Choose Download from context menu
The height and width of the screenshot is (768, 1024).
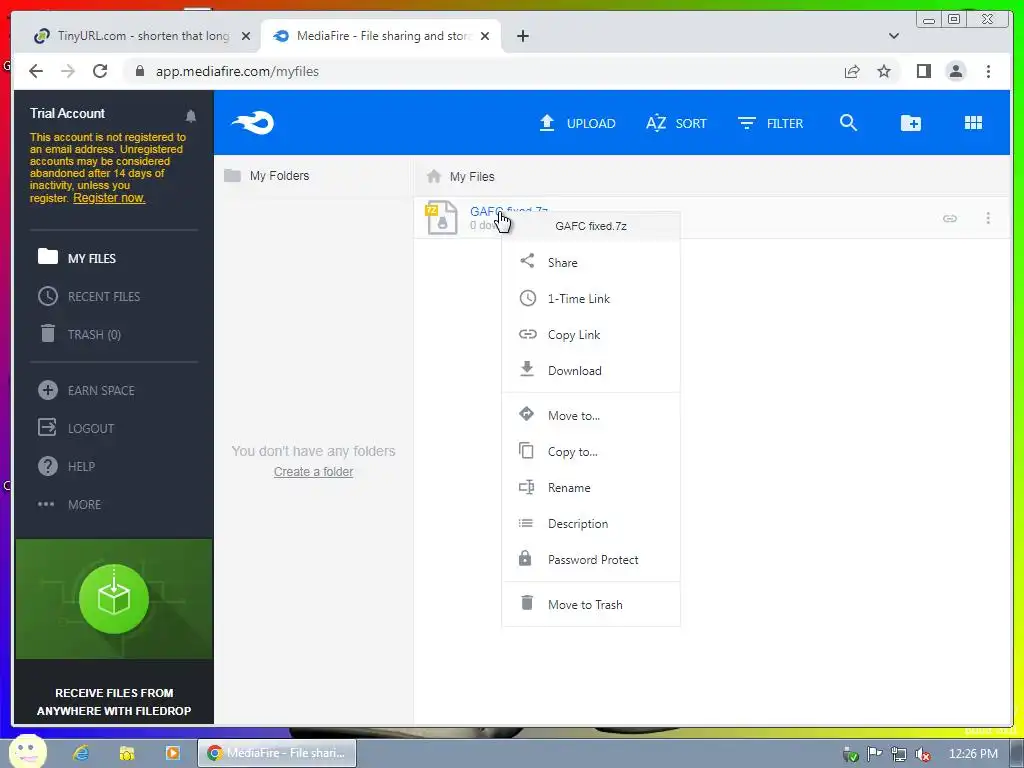pos(590,370)
